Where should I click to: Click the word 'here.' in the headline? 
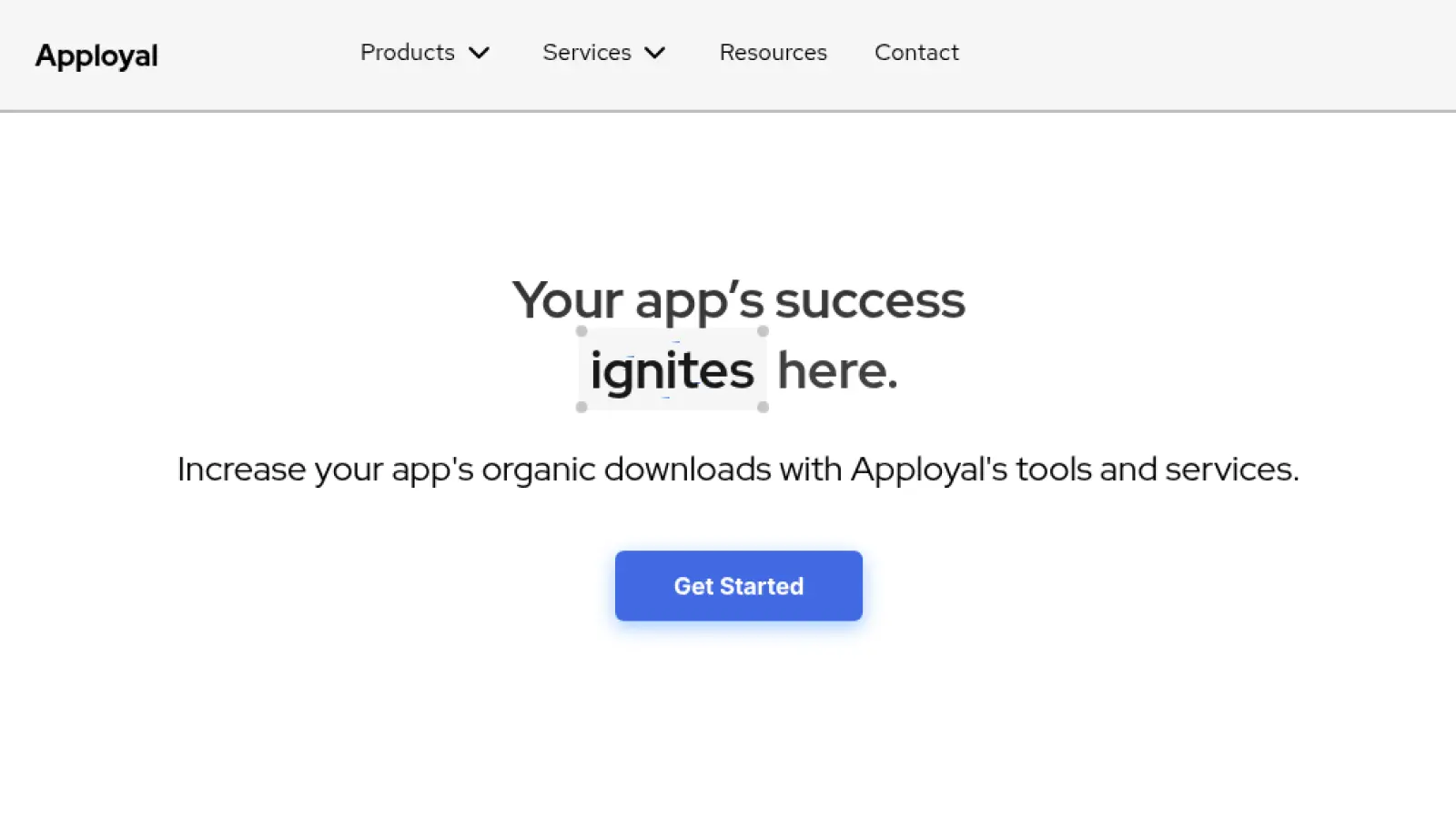(835, 369)
